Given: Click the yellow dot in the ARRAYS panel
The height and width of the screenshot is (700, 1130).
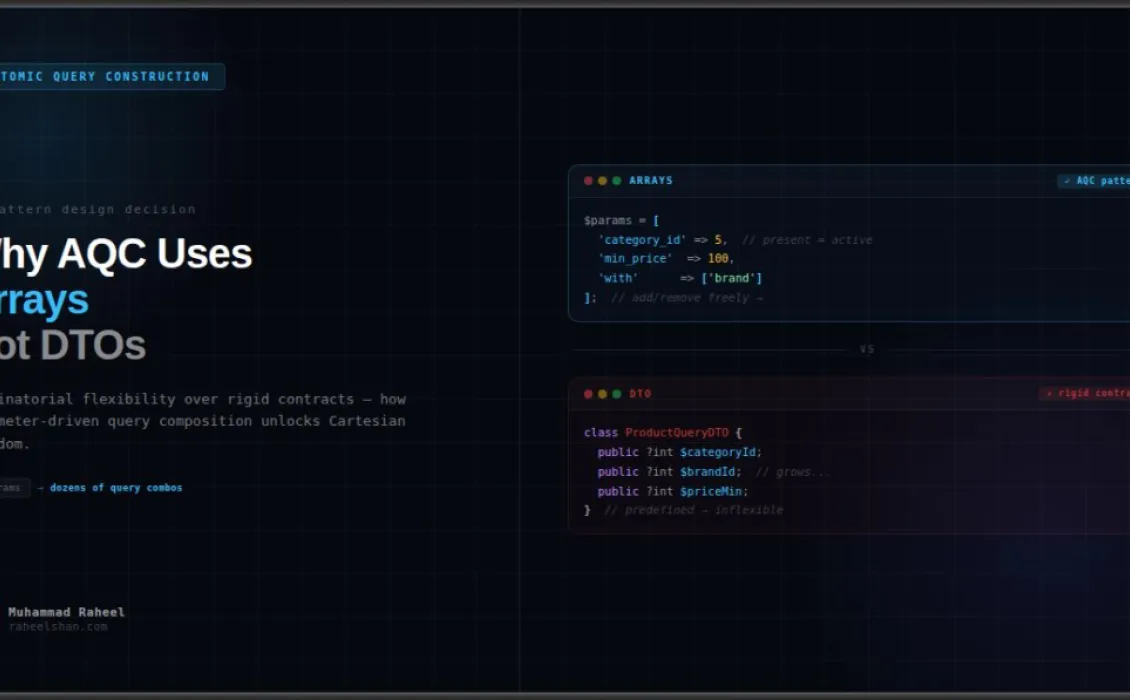Looking at the screenshot, I should [602, 181].
